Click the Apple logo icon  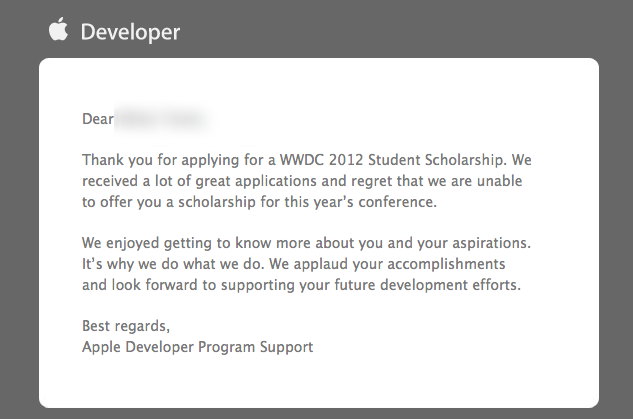click(x=58, y=29)
